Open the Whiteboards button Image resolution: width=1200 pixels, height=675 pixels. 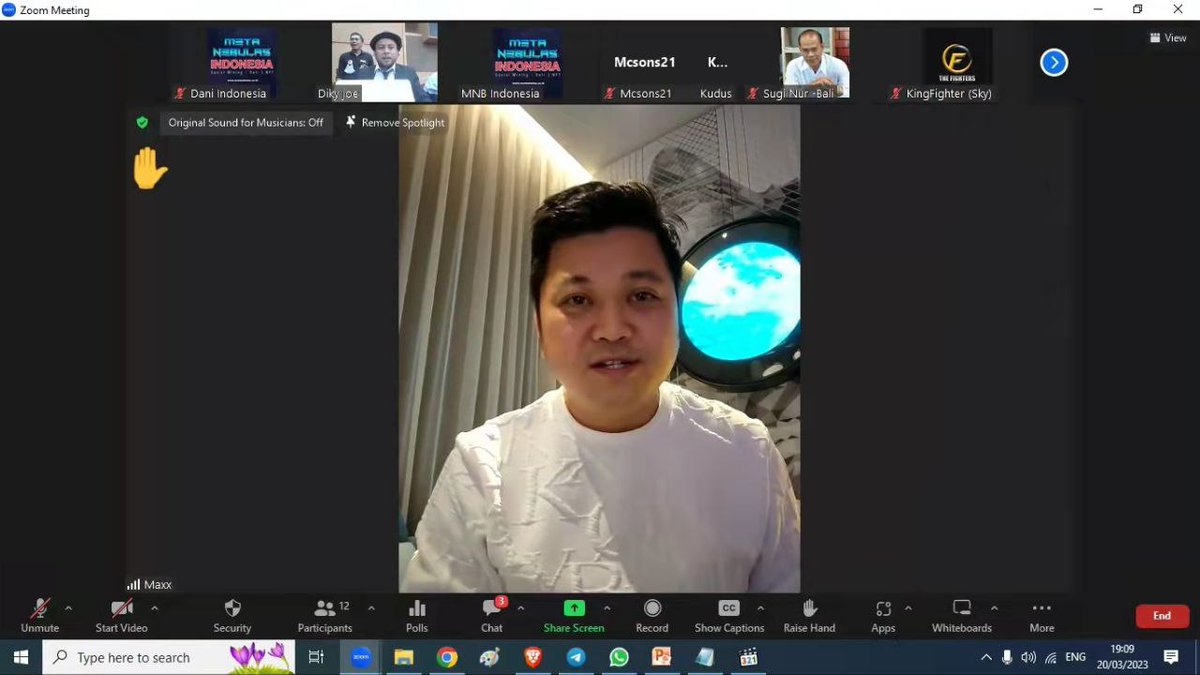tap(962, 615)
